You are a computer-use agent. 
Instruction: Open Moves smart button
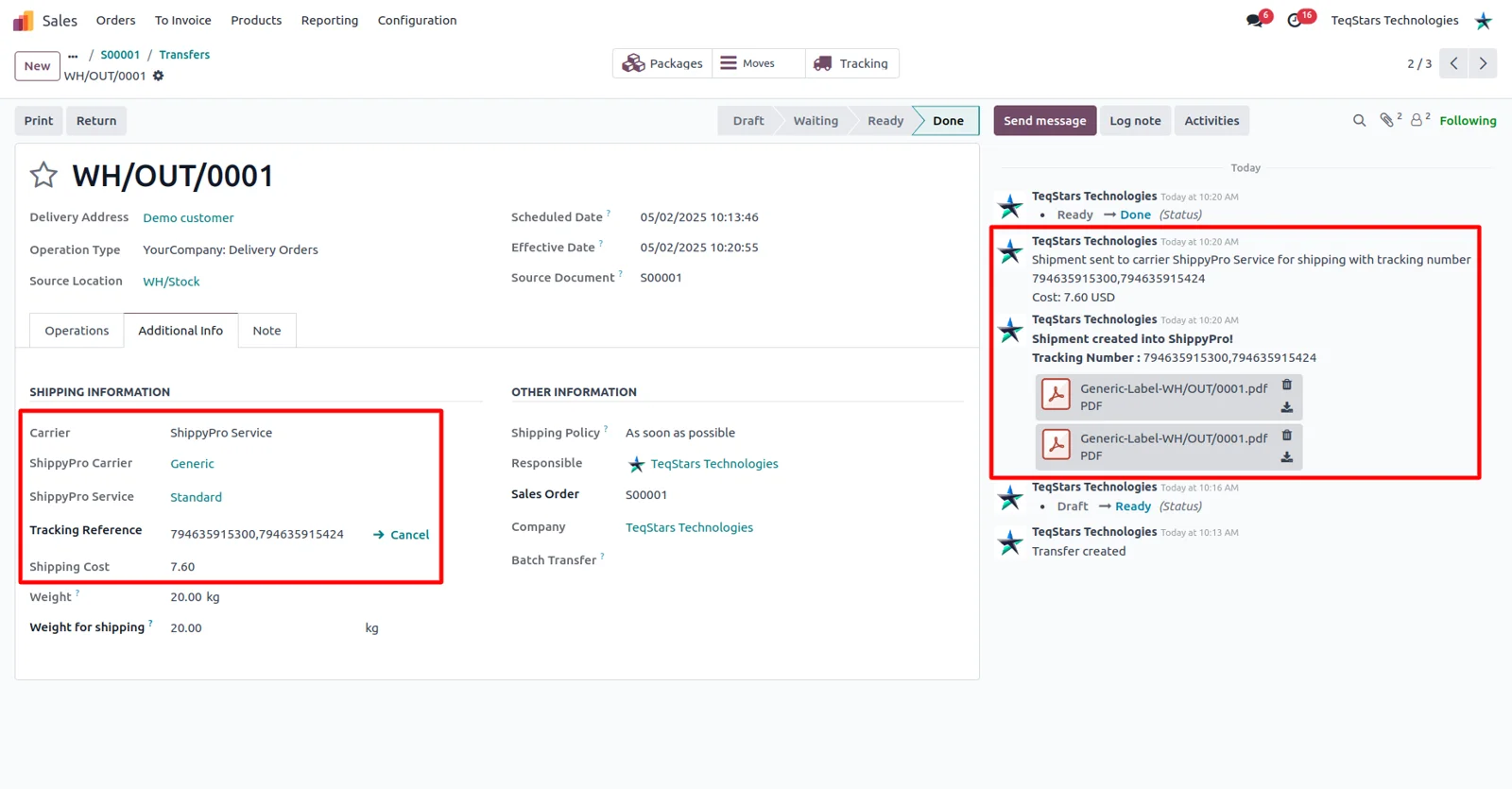[759, 63]
